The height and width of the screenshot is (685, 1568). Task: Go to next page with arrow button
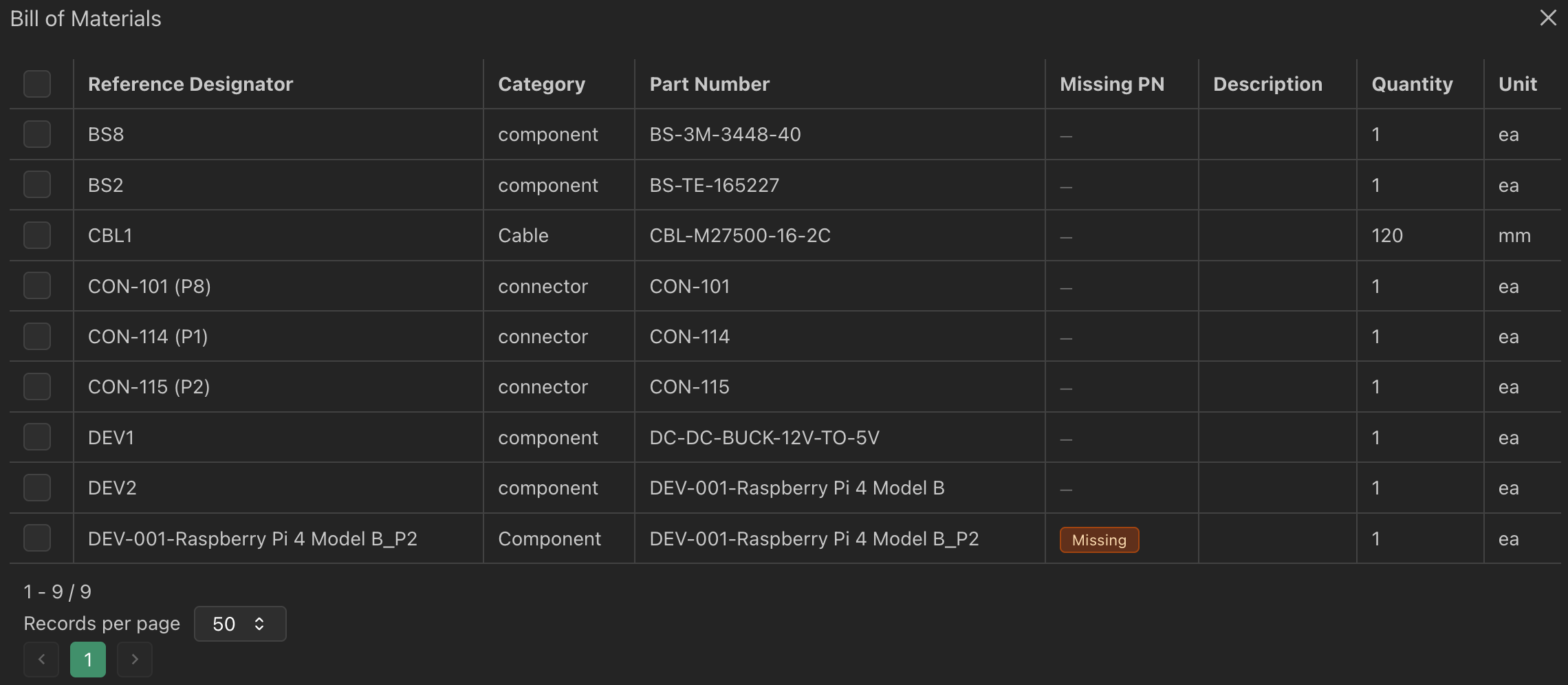coord(135,659)
